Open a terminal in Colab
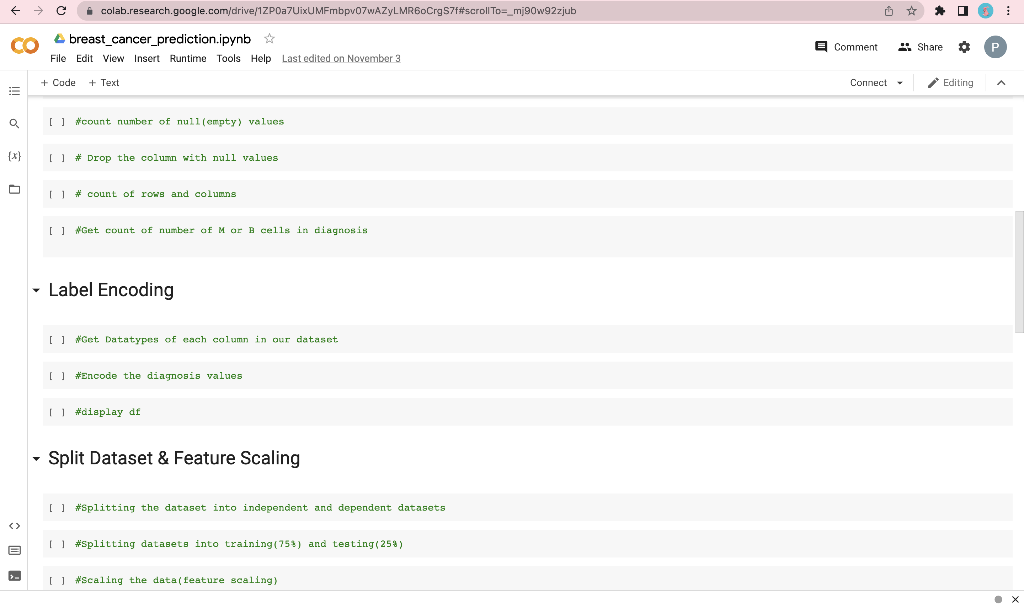Screen dimensions: 1024x608 [14, 576]
